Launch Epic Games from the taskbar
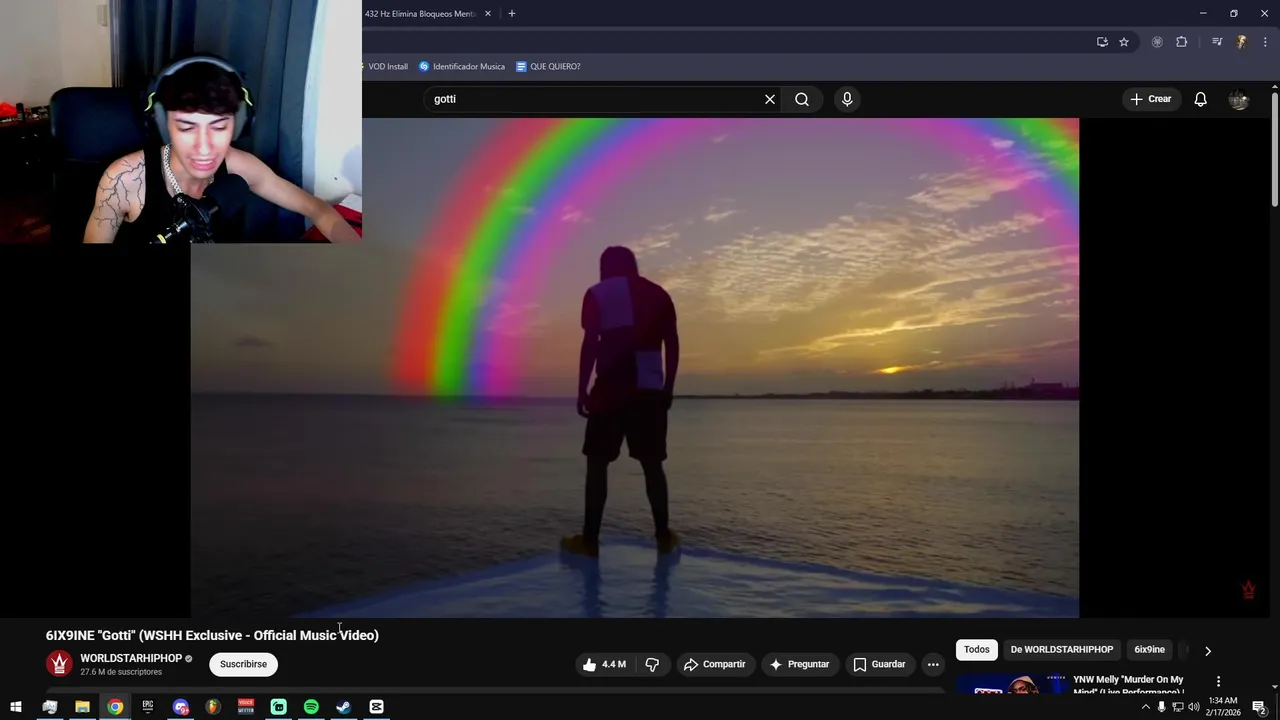The width and height of the screenshot is (1280, 720). [148, 707]
